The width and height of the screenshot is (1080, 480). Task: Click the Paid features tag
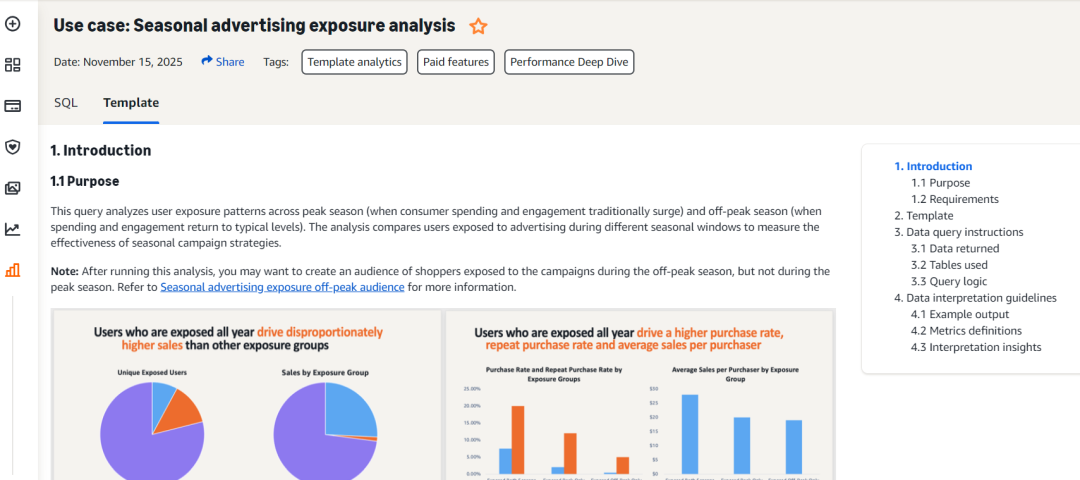pyautogui.click(x=456, y=62)
